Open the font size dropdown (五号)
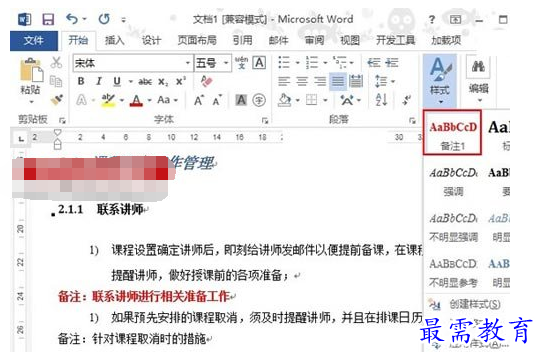Image resolution: width=541 pixels, height=362 pixels. [x=226, y=63]
